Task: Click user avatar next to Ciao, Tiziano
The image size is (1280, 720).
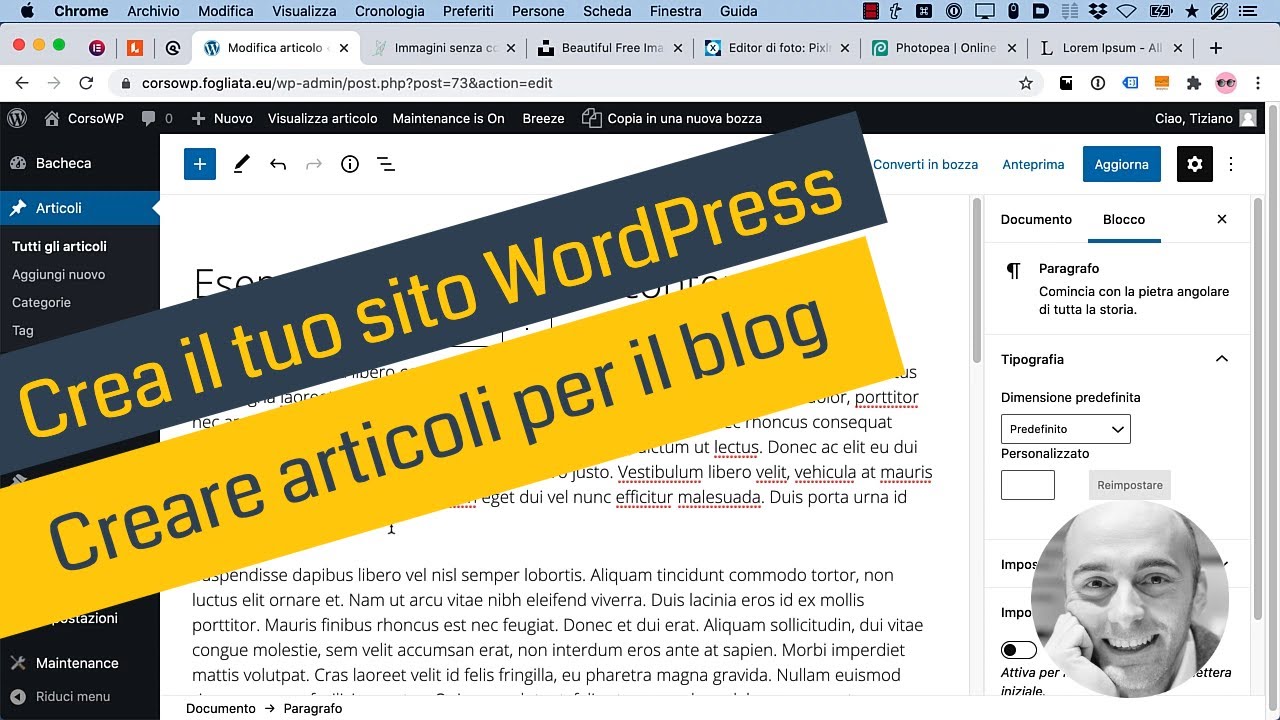Action: 1248,118
